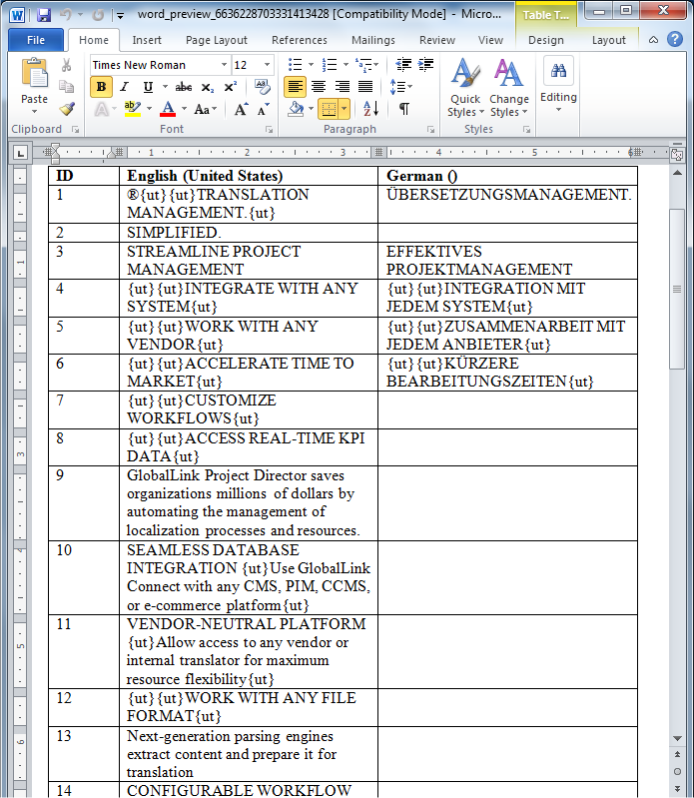
Task: Increase indent icon
Action: coord(425,65)
